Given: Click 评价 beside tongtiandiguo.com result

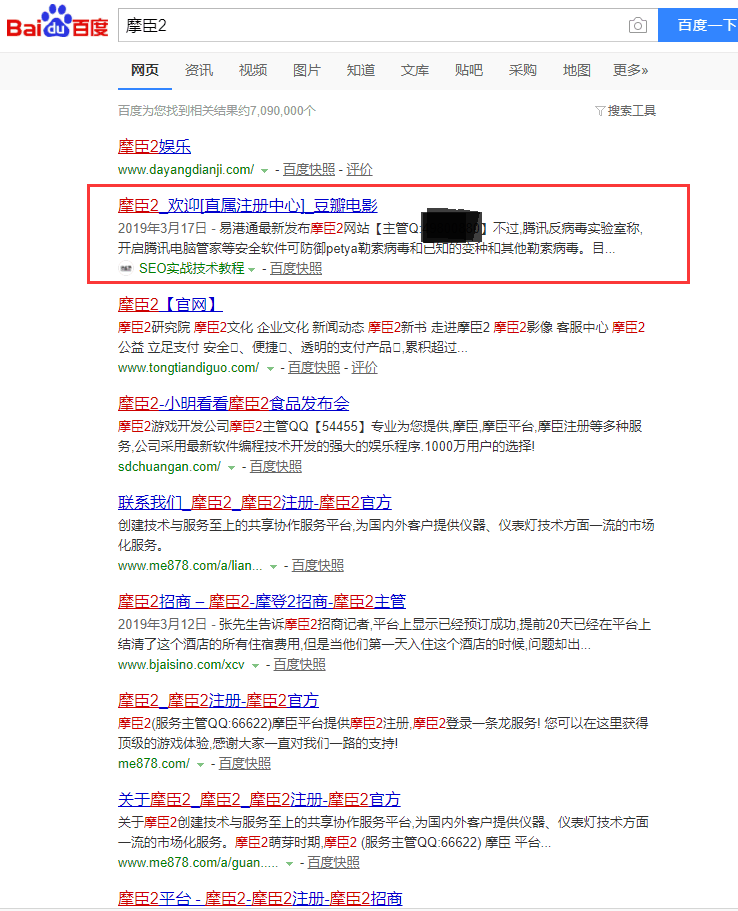Looking at the screenshot, I should pos(364,368).
